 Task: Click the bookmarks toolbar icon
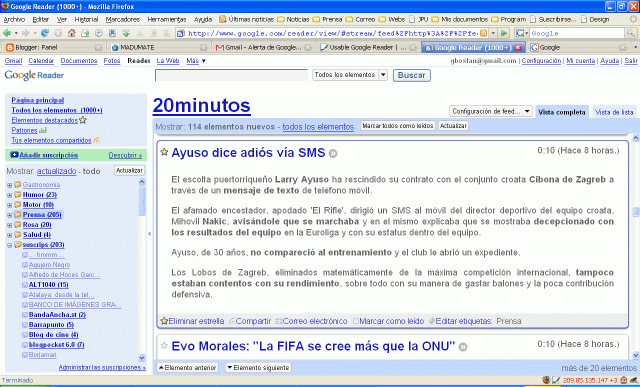click(112, 33)
